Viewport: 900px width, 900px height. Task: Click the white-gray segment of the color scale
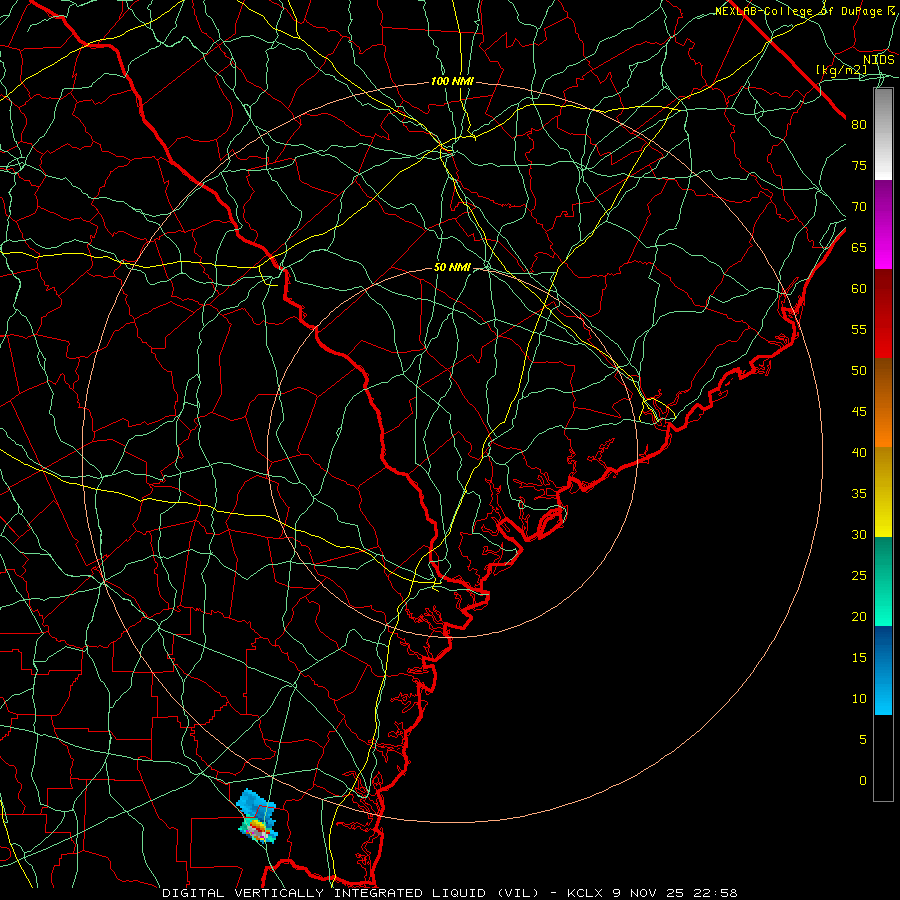point(883,134)
